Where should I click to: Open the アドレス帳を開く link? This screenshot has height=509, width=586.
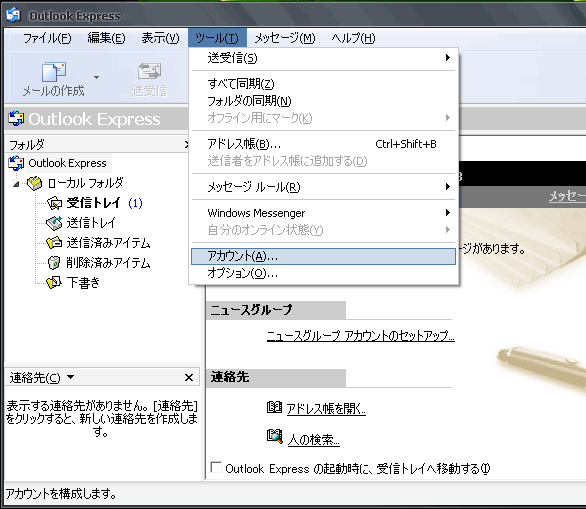tap(326, 409)
